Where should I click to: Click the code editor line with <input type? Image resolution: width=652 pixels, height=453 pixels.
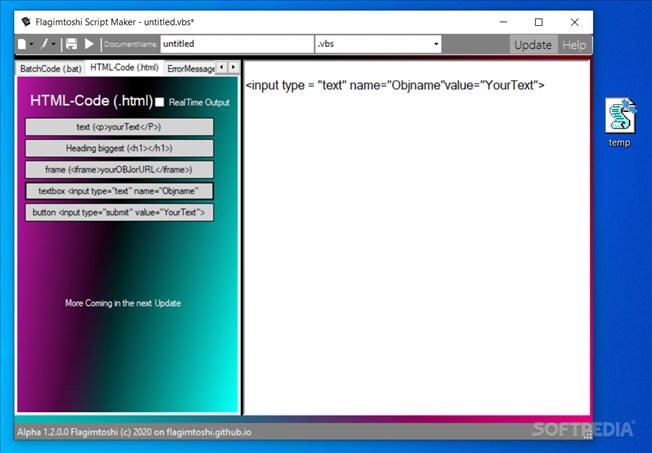[395, 85]
